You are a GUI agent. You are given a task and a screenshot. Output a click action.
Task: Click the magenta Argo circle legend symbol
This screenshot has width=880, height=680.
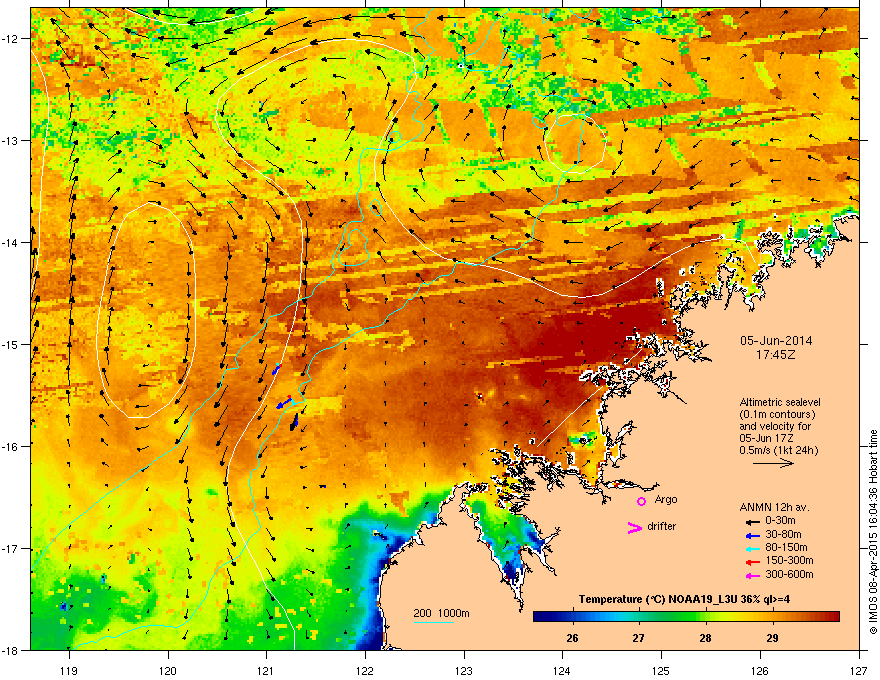(641, 501)
